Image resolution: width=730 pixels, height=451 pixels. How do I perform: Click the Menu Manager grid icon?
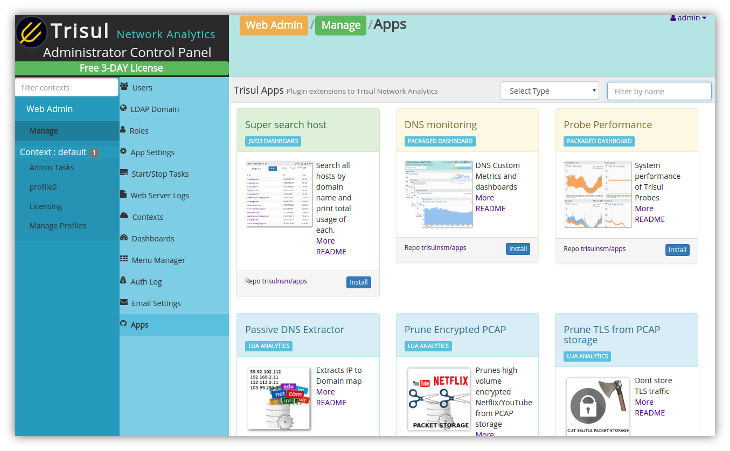click(124, 259)
